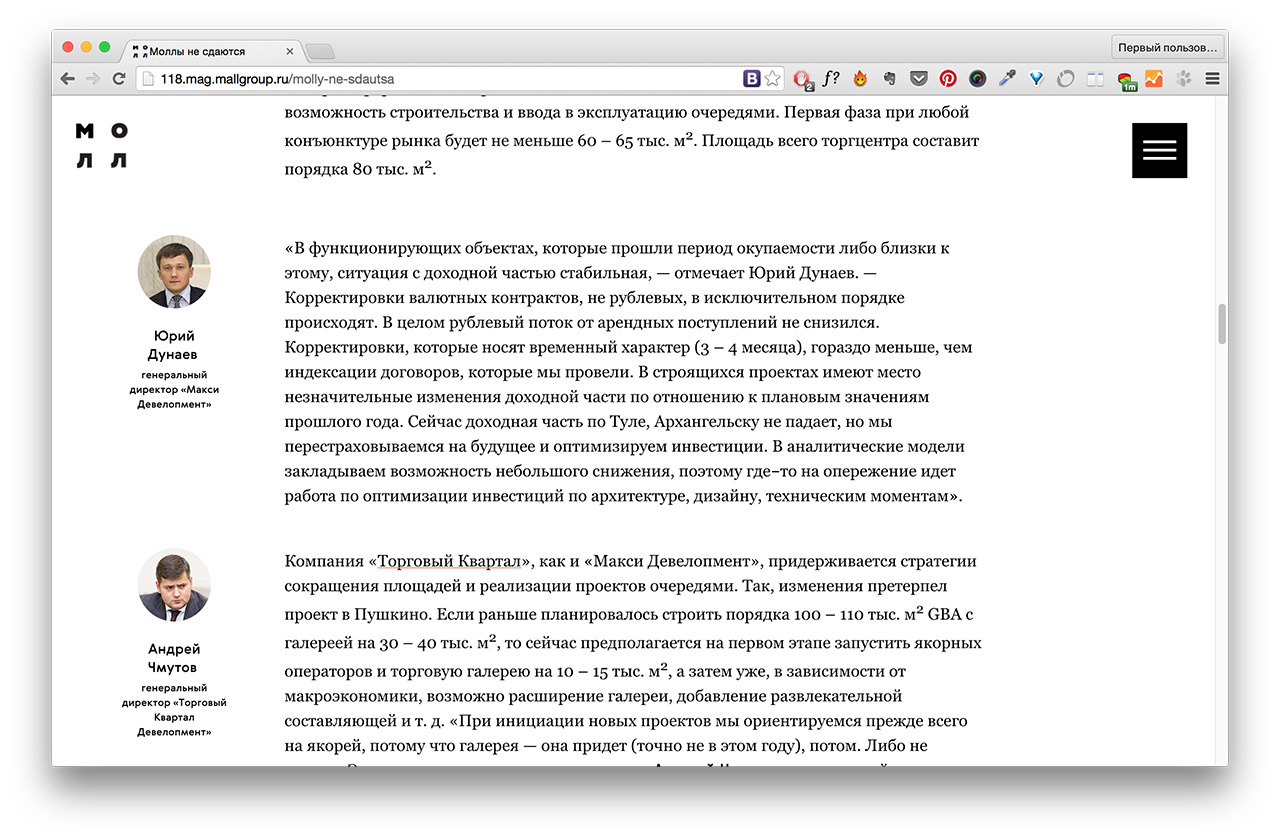Open the colorful camera lens extension
Screen dimensions: 1280x840
(977, 78)
